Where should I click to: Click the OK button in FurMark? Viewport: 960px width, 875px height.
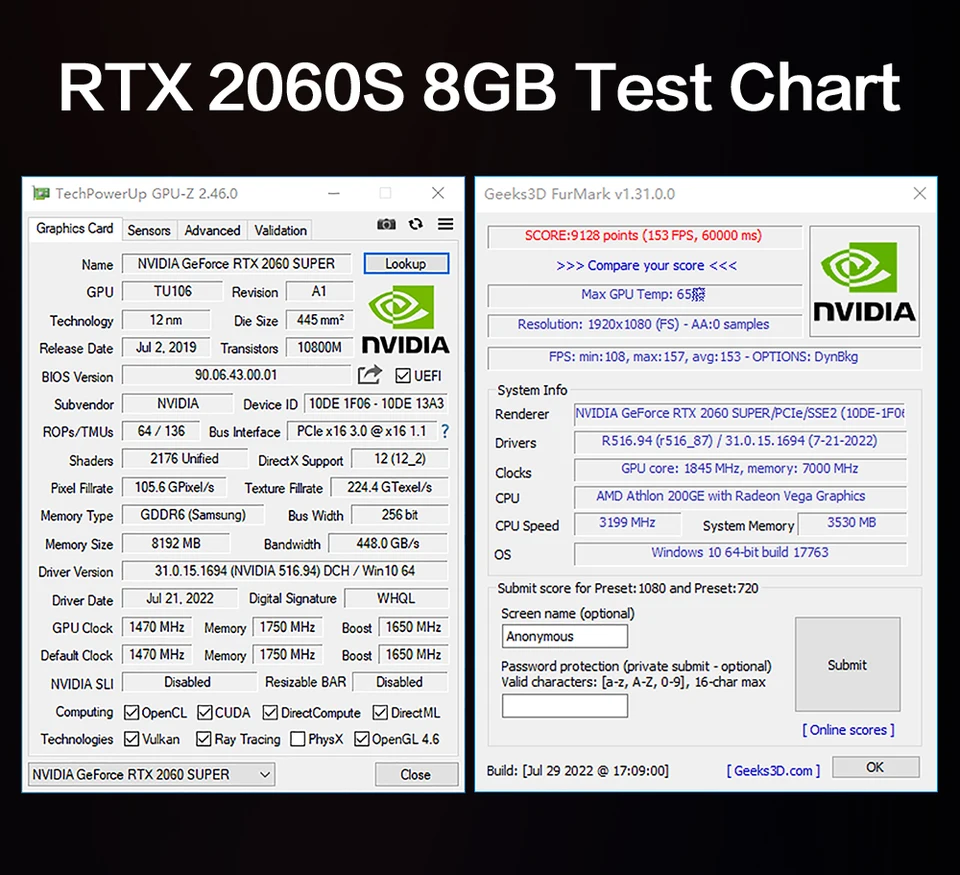[x=875, y=767]
